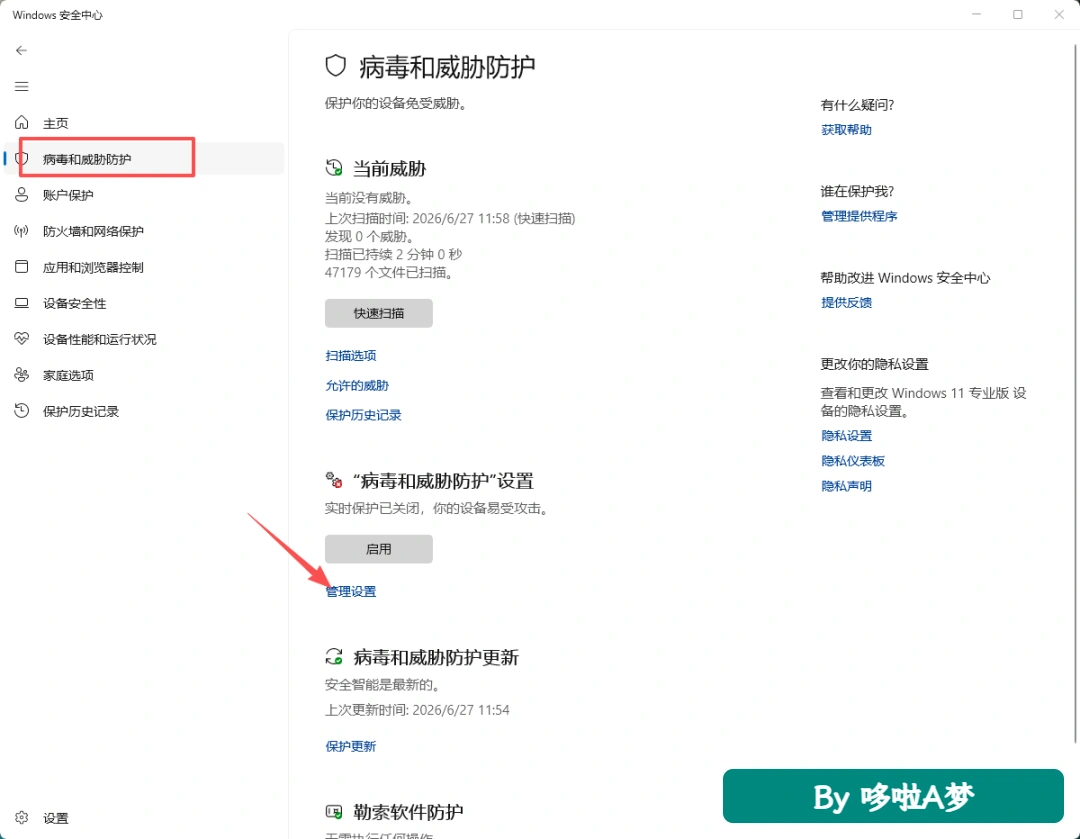The image size is (1080, 839).
Task: Click the shield icon in the sidebar
Action: [21, 158]
